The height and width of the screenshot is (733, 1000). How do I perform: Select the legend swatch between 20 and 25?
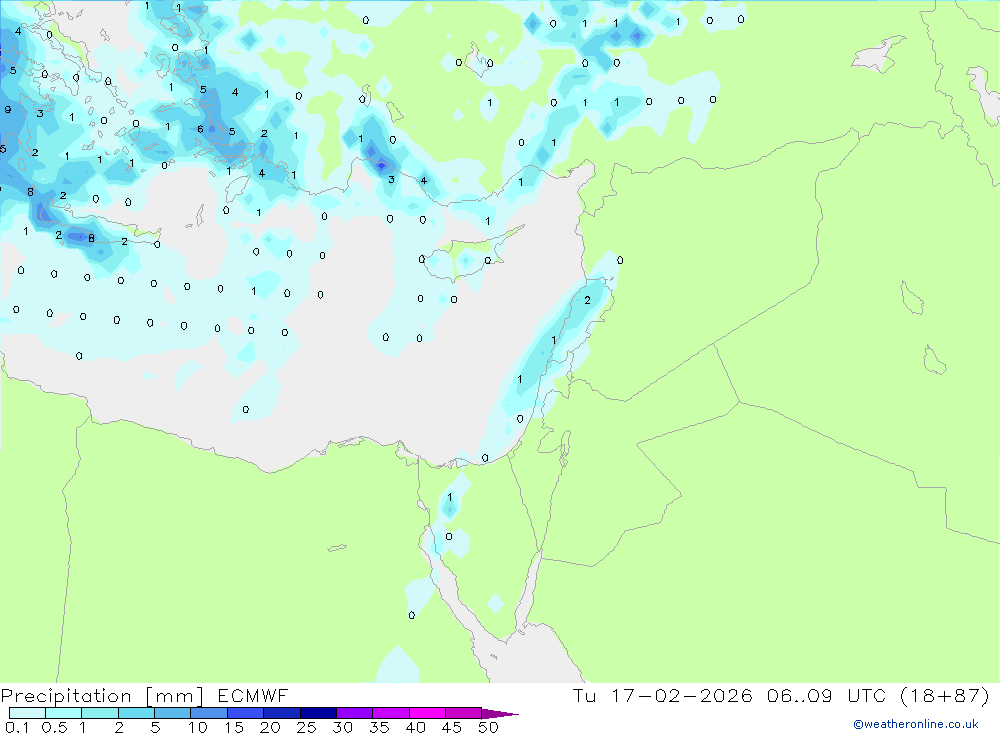[x=282, y=713]
